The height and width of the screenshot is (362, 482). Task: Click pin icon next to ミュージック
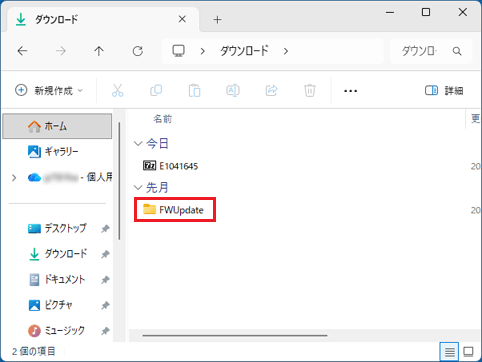point(105,331)
